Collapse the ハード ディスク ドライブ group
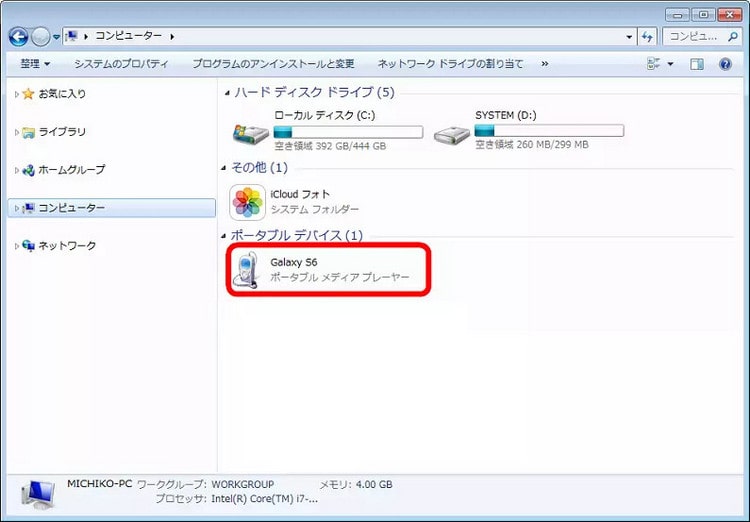 tap(226, 93)
